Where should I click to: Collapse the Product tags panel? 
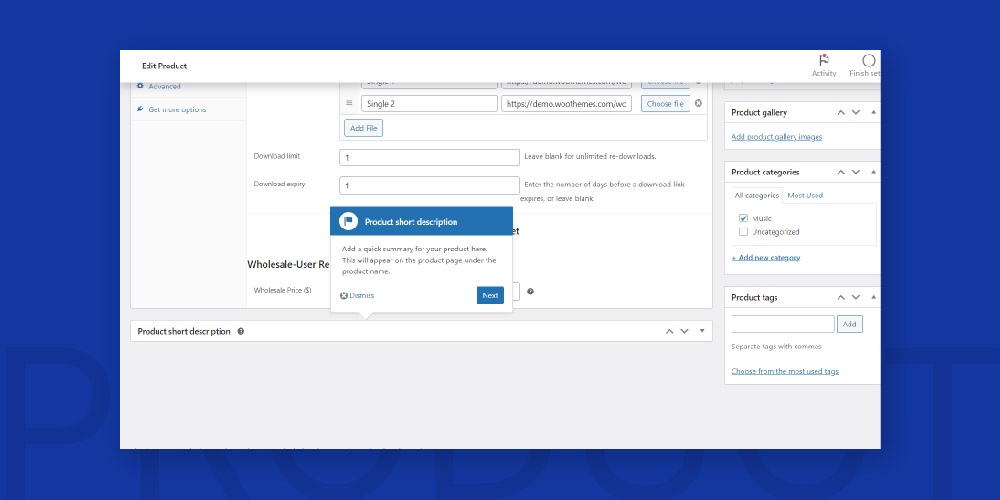tap(873, 297)
